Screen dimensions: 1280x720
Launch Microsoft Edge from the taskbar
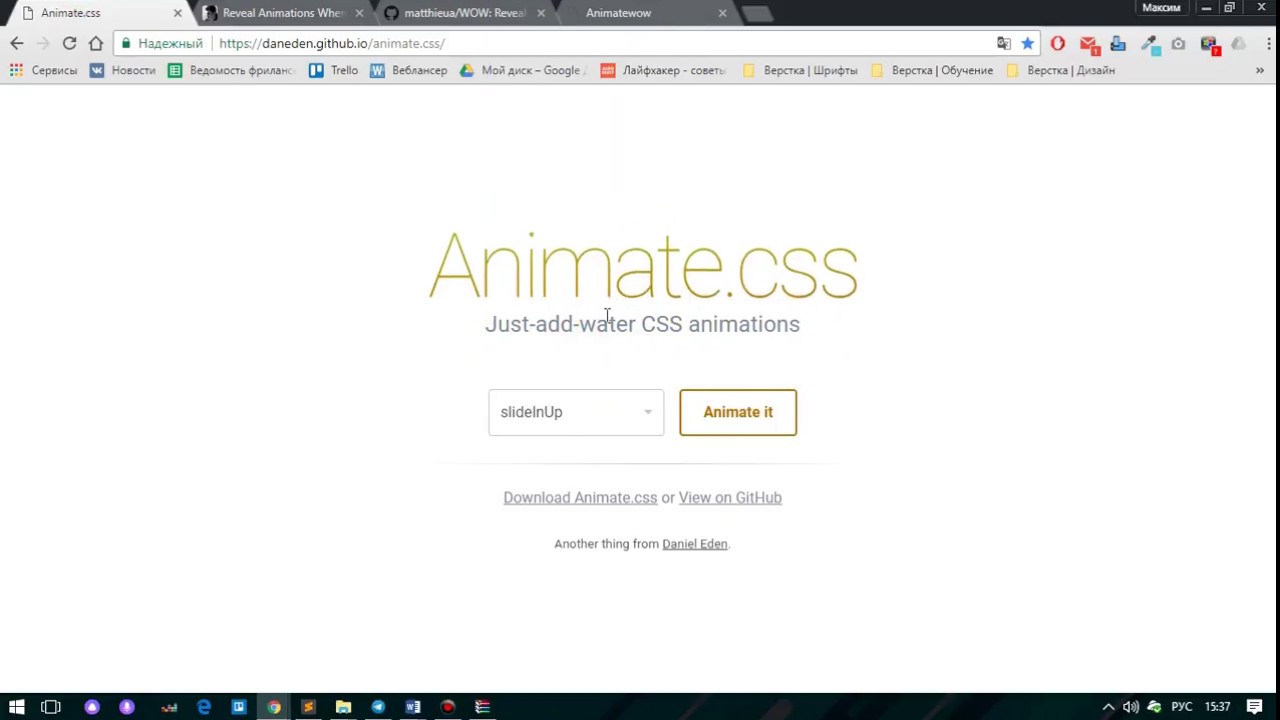204,707
